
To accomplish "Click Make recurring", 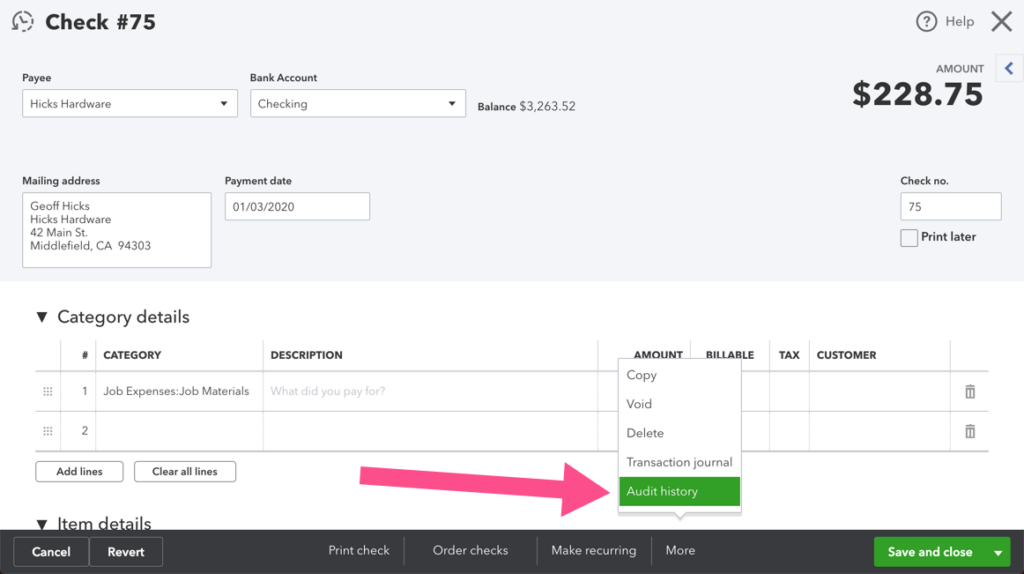I will coord(594,550).
